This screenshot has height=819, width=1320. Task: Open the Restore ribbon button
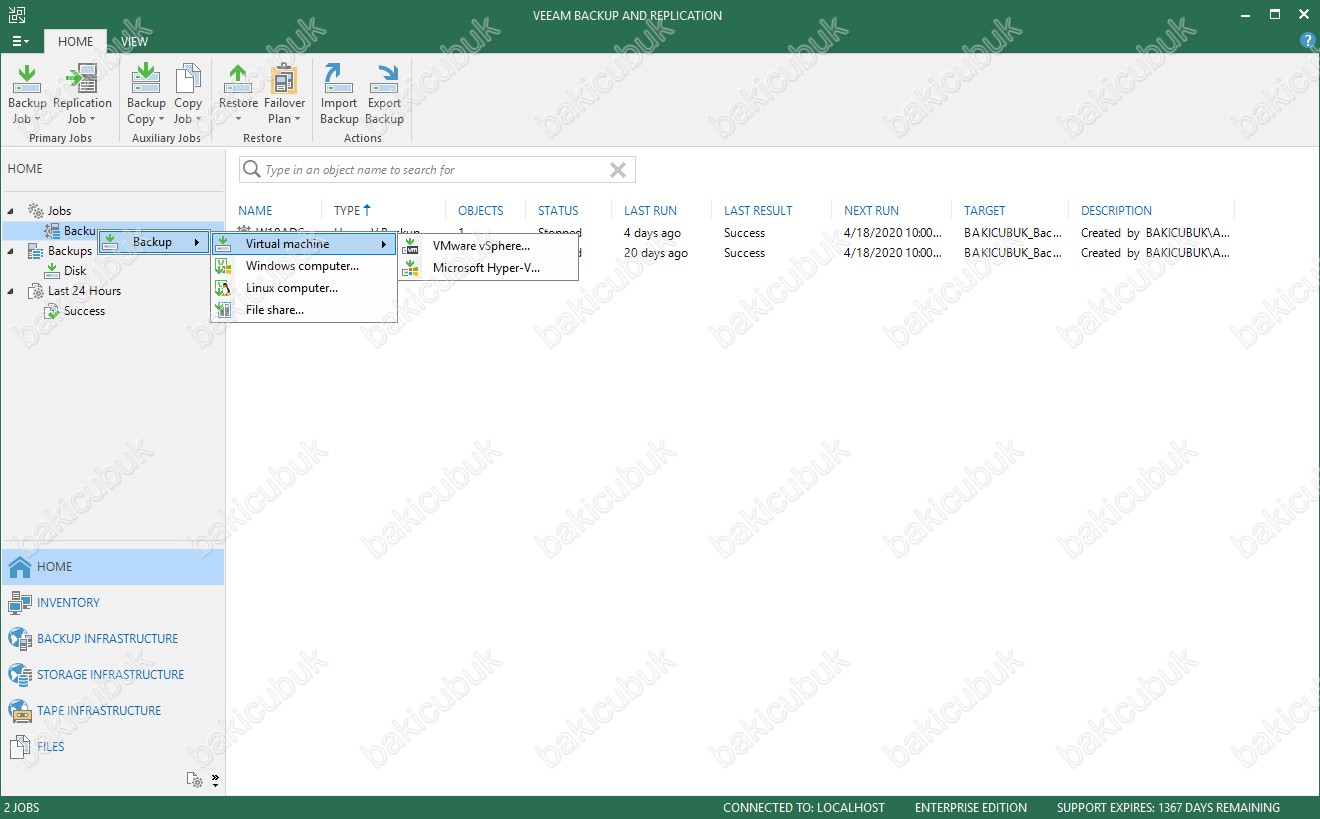coord(238,94)
